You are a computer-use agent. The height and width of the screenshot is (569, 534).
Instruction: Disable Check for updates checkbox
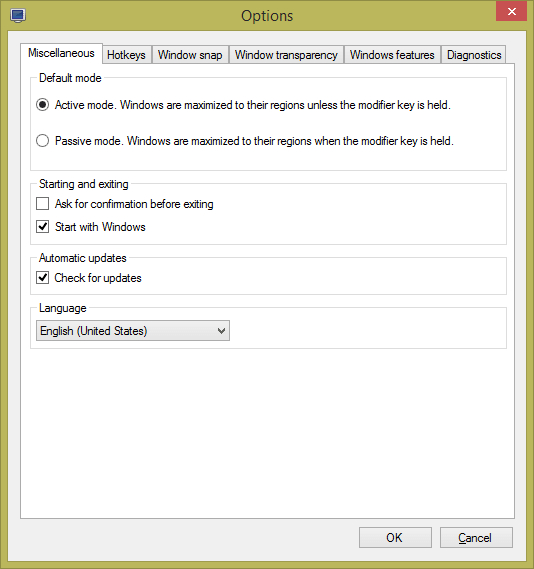pyautogui.click(x=42, y=278)
